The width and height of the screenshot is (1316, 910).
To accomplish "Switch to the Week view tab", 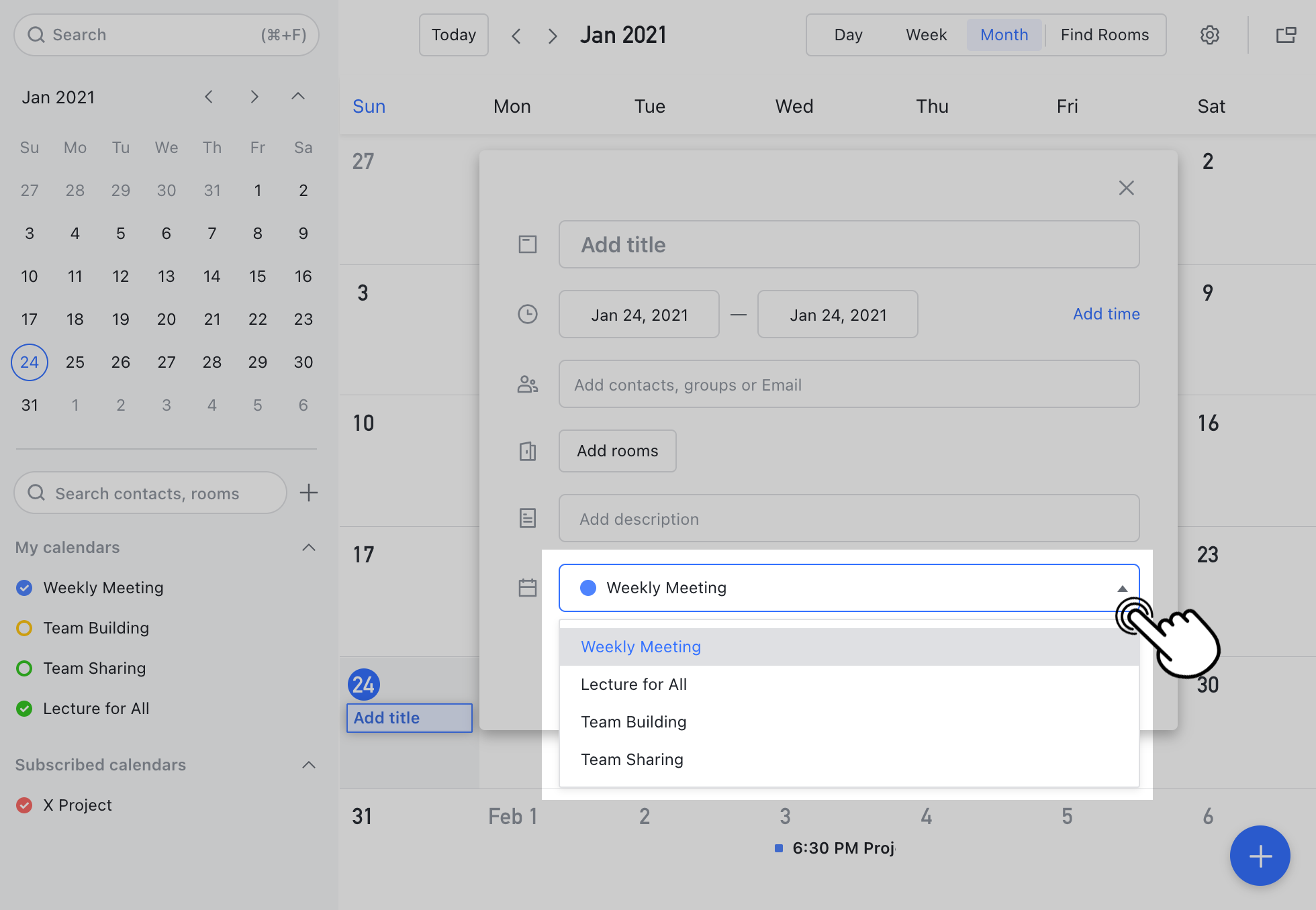I will pos(926,34).
